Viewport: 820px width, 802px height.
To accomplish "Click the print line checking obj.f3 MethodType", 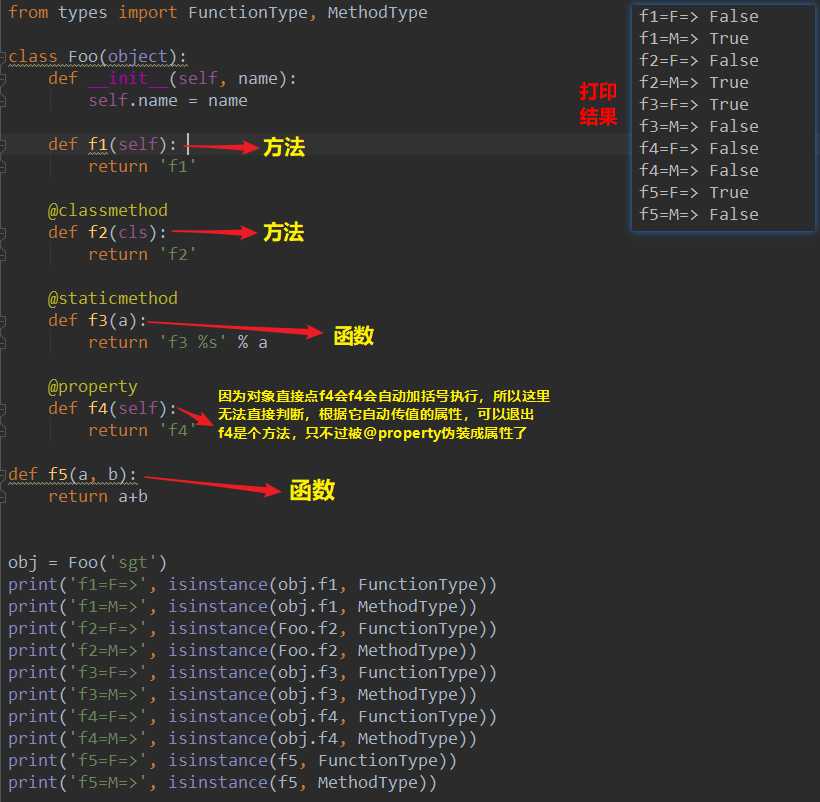I will coord(242,694).
